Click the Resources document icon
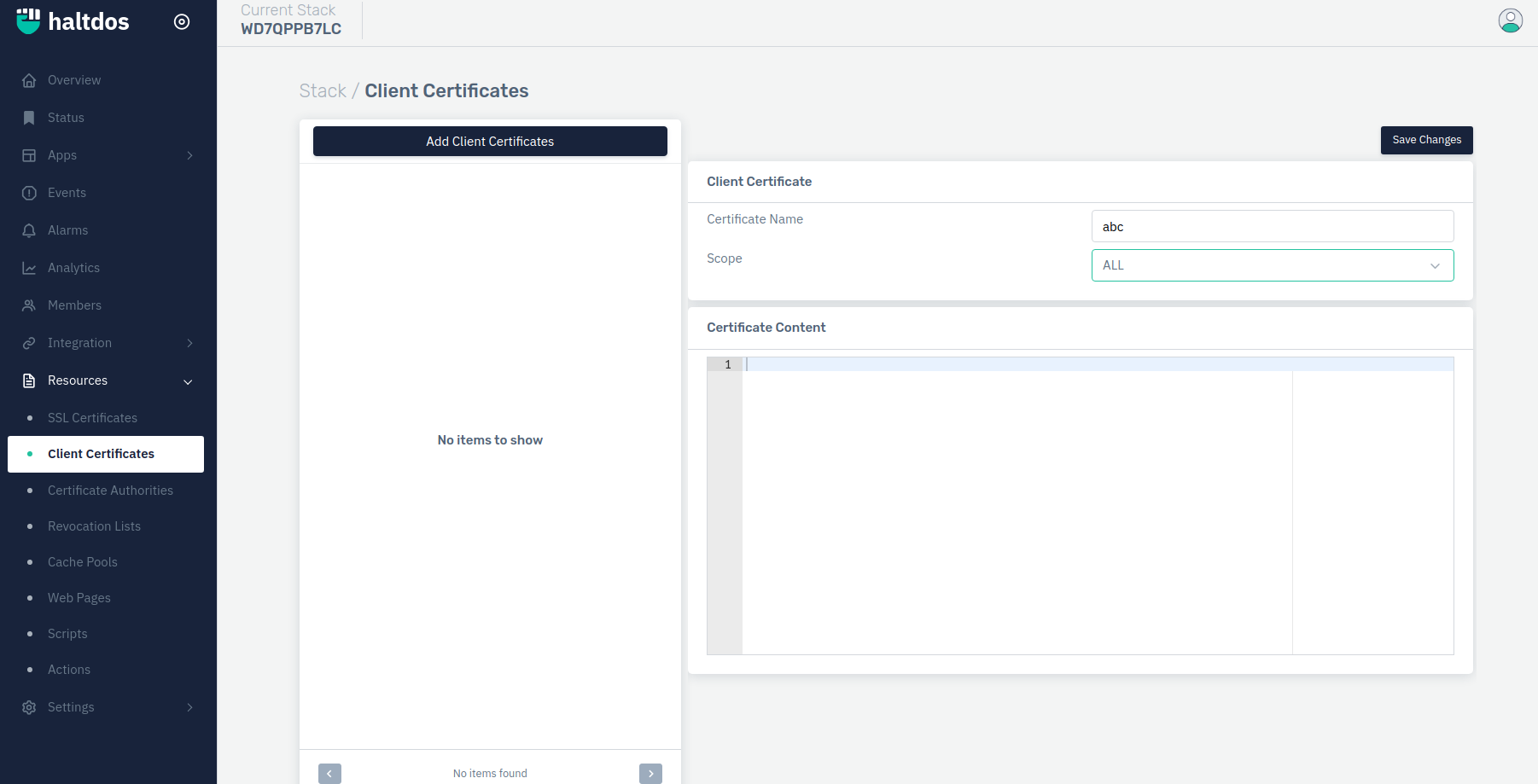 click(29, 380)
